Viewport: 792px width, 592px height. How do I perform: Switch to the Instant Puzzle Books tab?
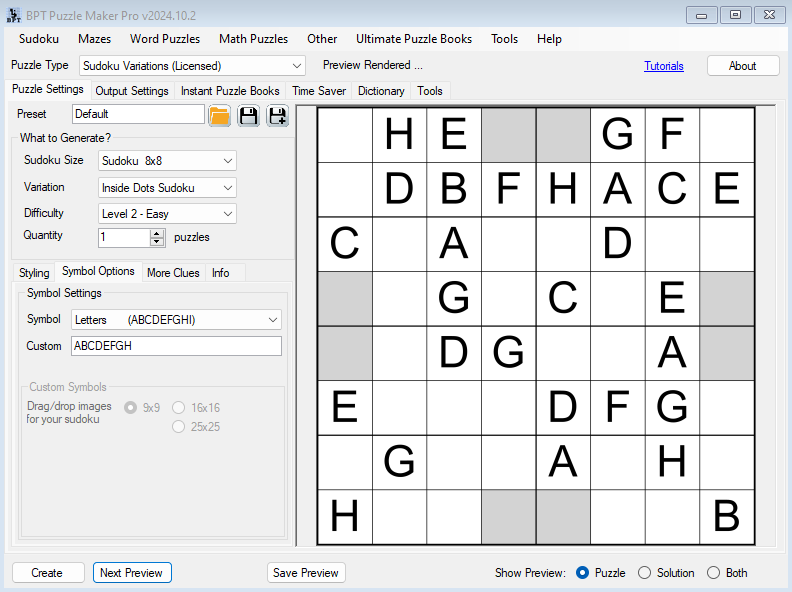(x=230, y=91)
